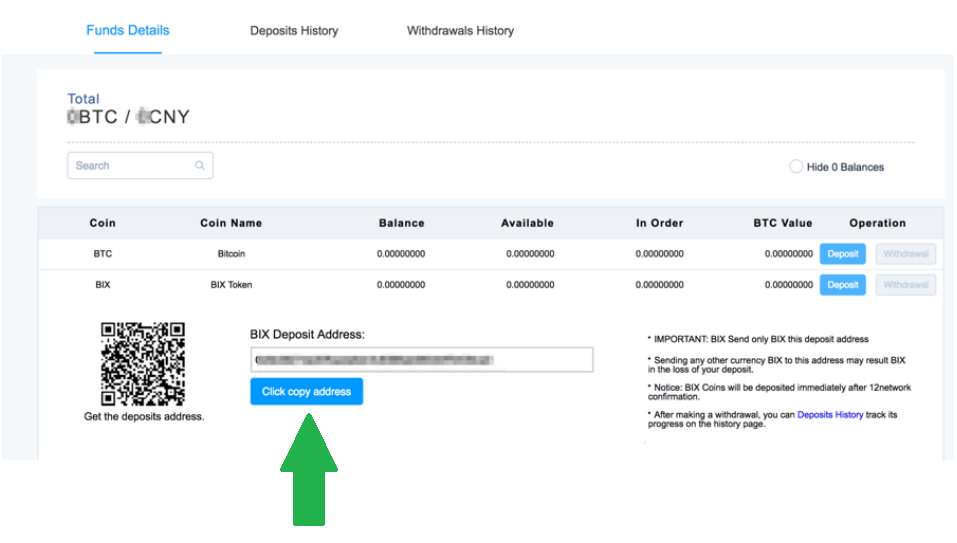Open the Funds Details tab
The image size is (957, 543).
point(128,31)
